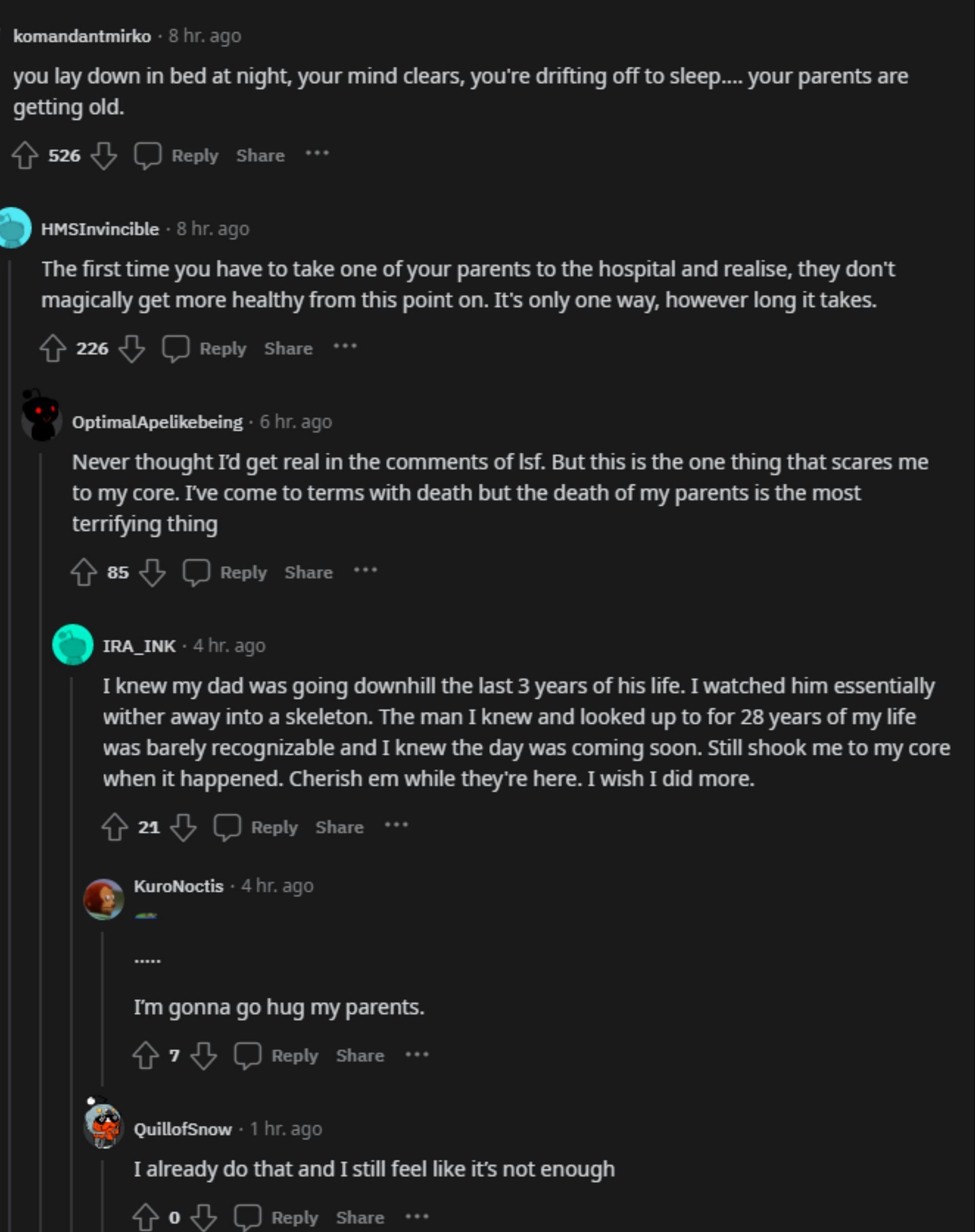The image size is (975, 1232).
Task: Collapse KuroNoctis's comment using its thread line
Action: point(103,1005)
